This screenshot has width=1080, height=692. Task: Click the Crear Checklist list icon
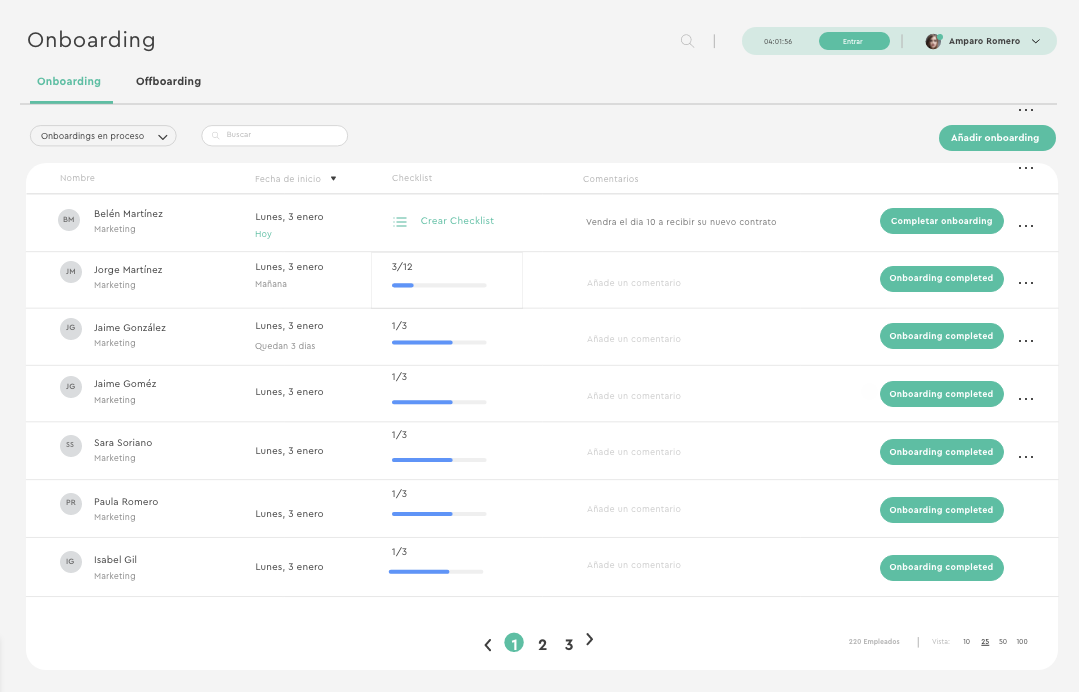click(400, 222)
